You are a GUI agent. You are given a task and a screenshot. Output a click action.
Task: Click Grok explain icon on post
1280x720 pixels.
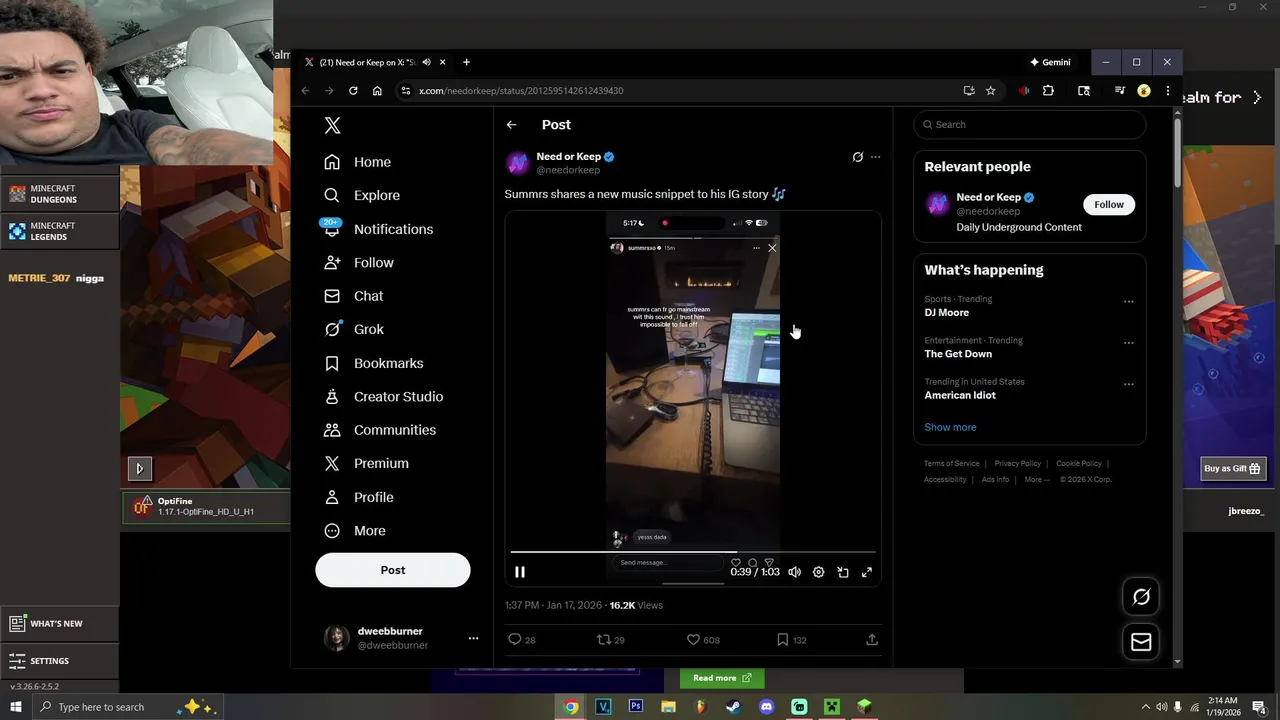point(857,157)
